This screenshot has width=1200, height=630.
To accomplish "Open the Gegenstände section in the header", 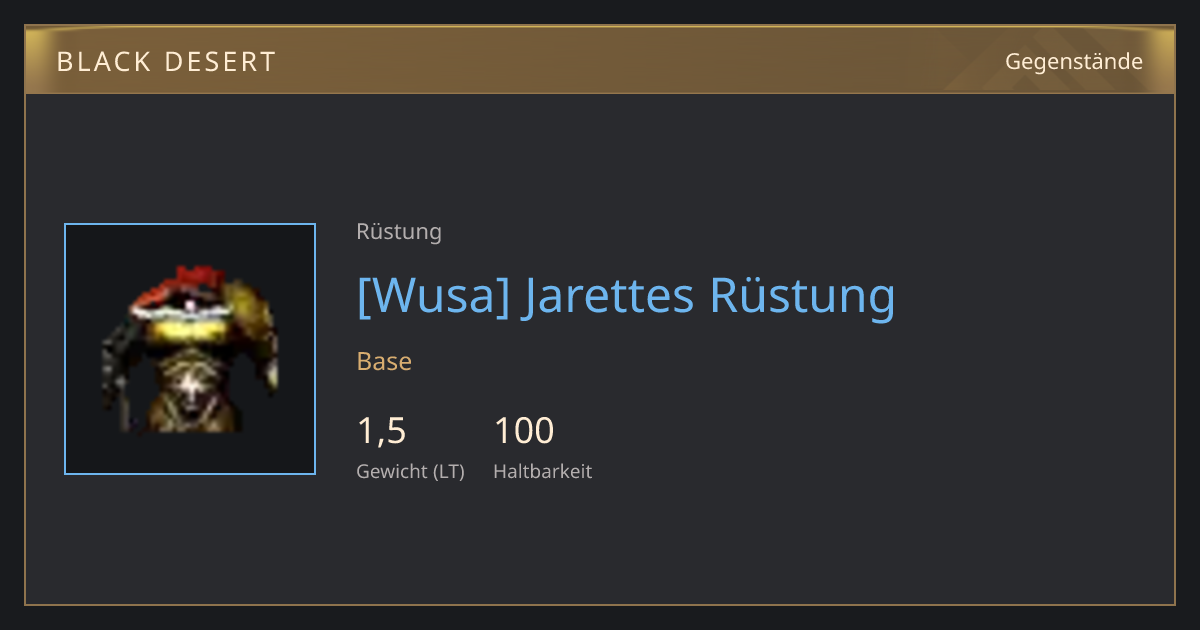I will [x=1073, y=62].
